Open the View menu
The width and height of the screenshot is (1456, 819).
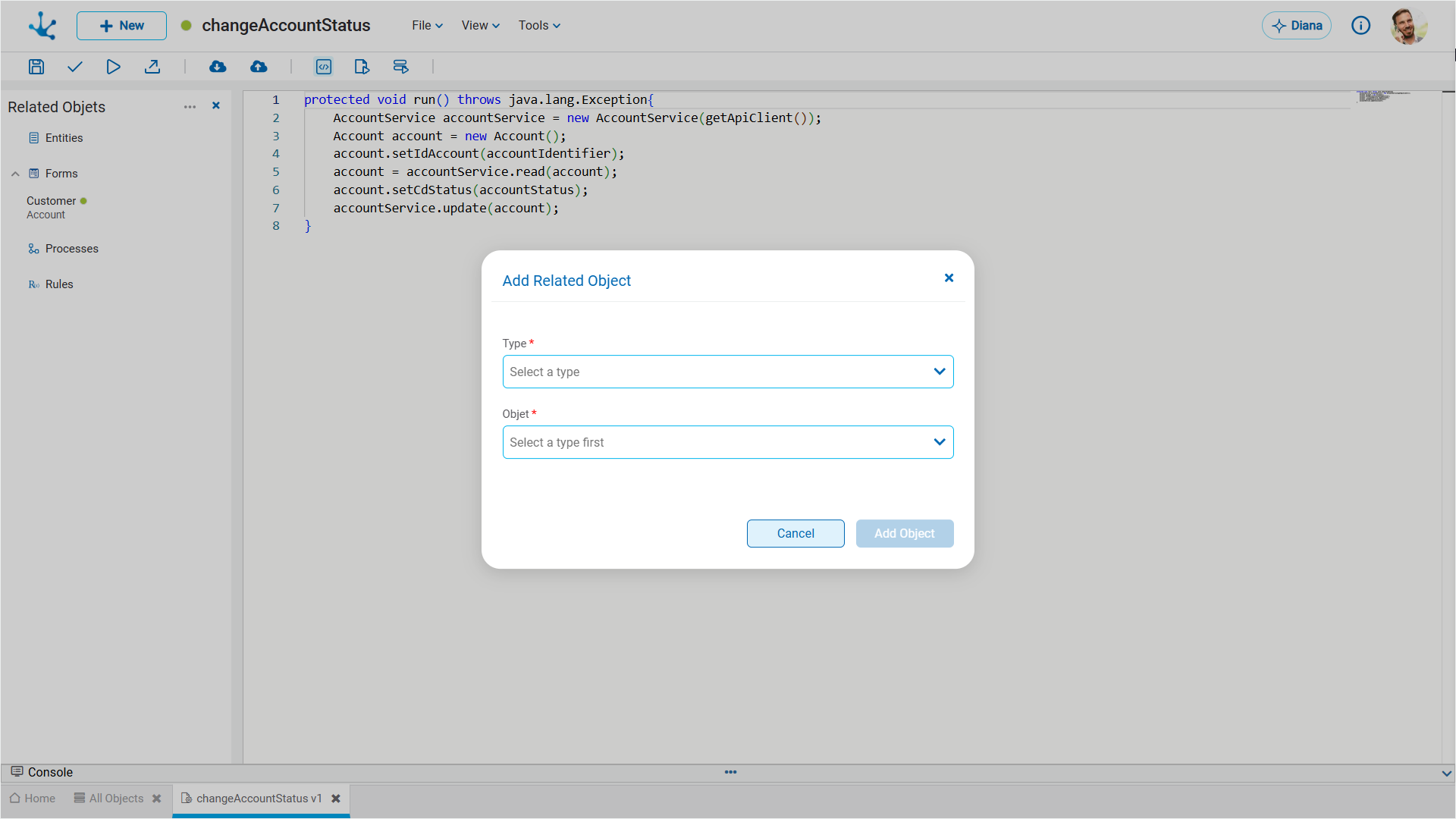point(480,26)
